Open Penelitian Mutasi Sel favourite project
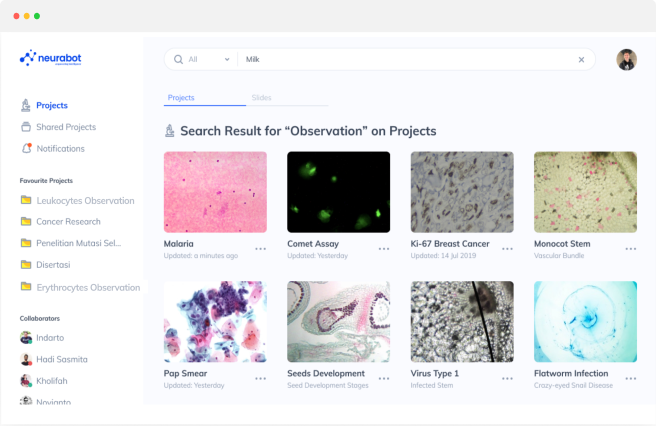 tap(79, 243)
